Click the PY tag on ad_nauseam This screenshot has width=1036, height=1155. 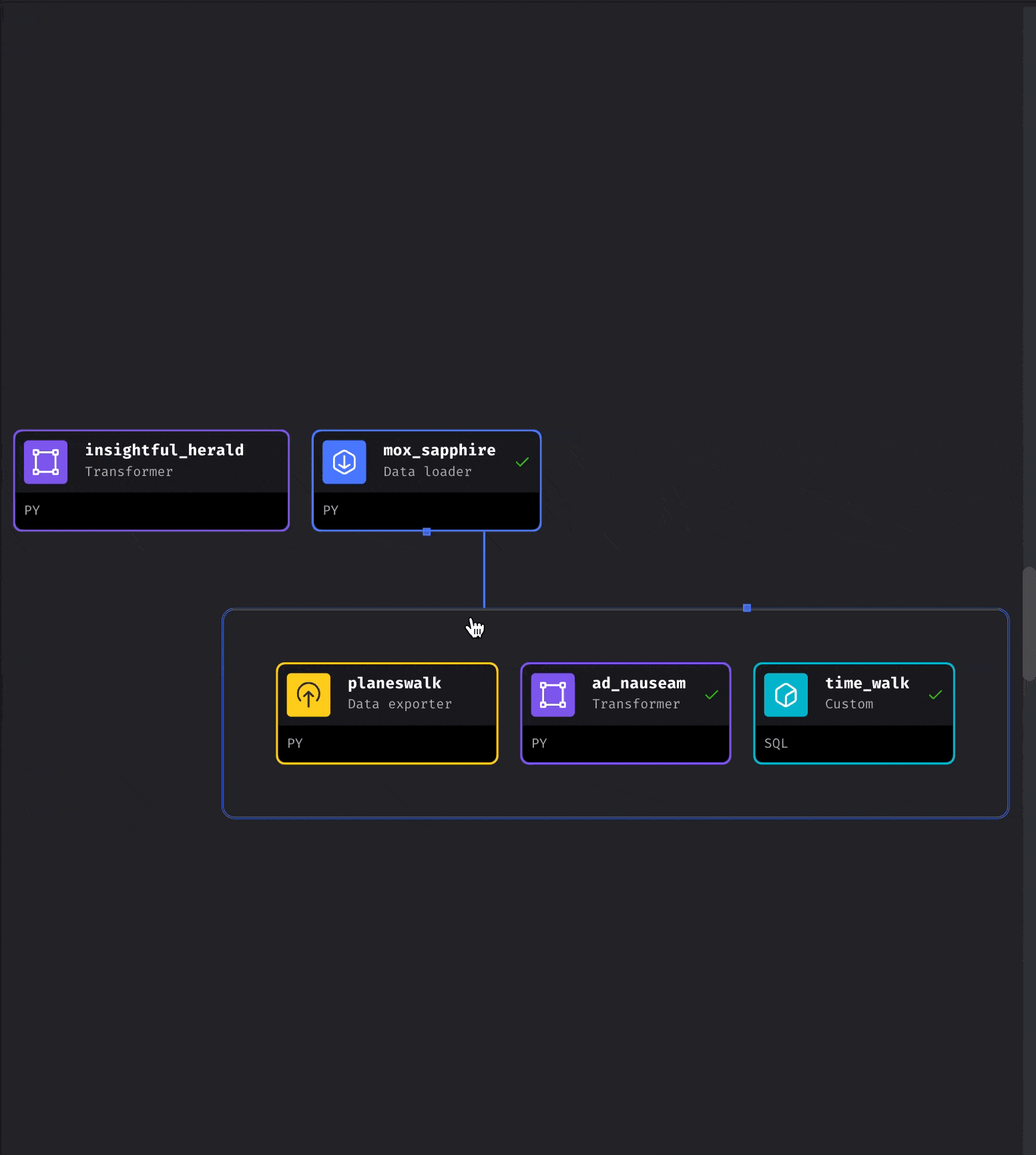(539, 743)
